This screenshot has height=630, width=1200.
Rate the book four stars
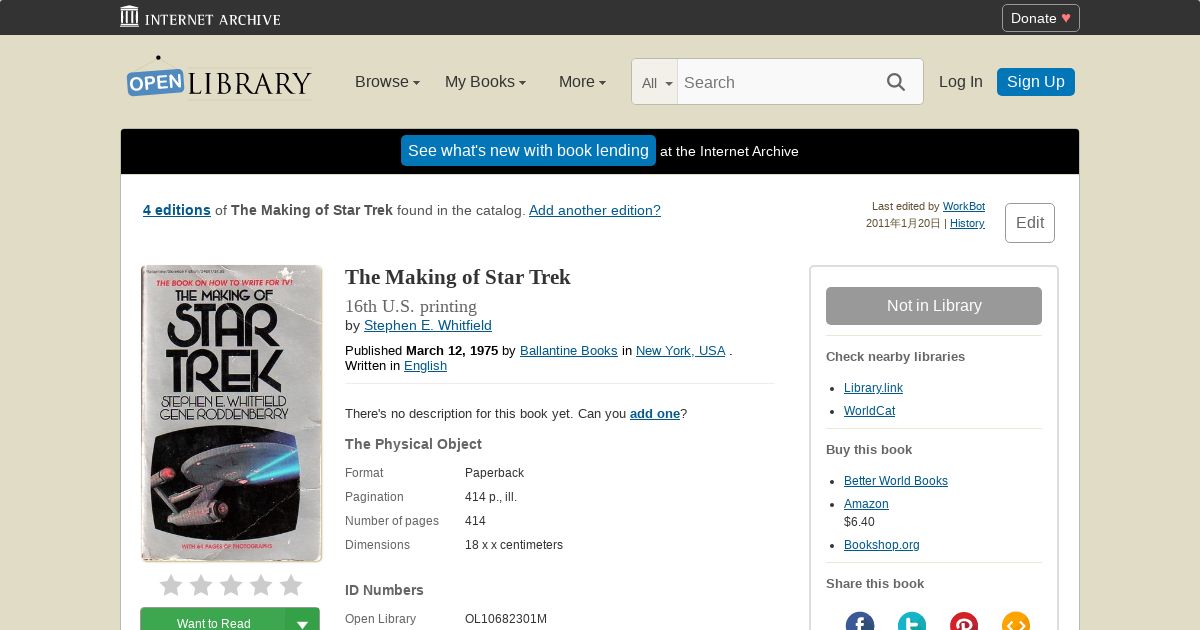pos(261,585)
